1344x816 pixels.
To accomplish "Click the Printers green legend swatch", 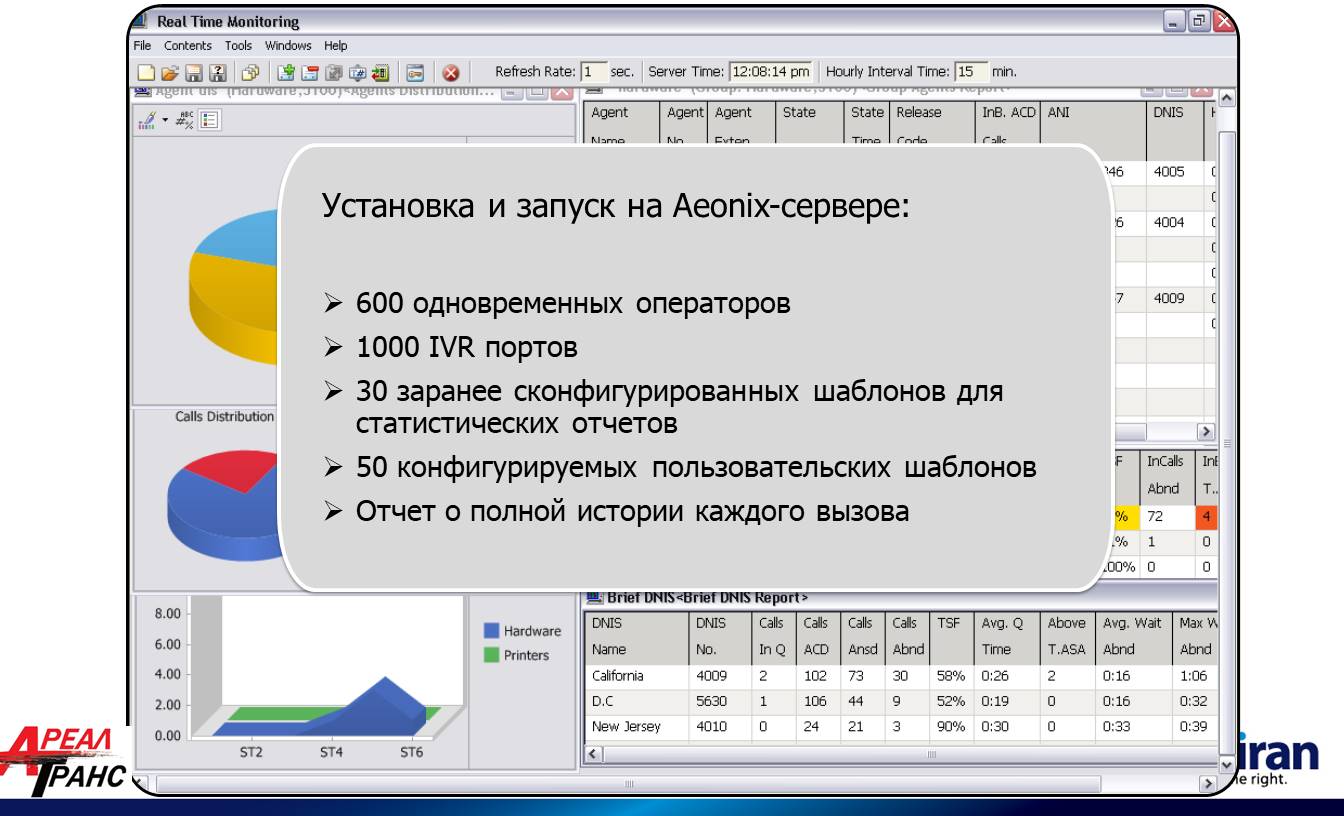I will (x=492, y=656).
